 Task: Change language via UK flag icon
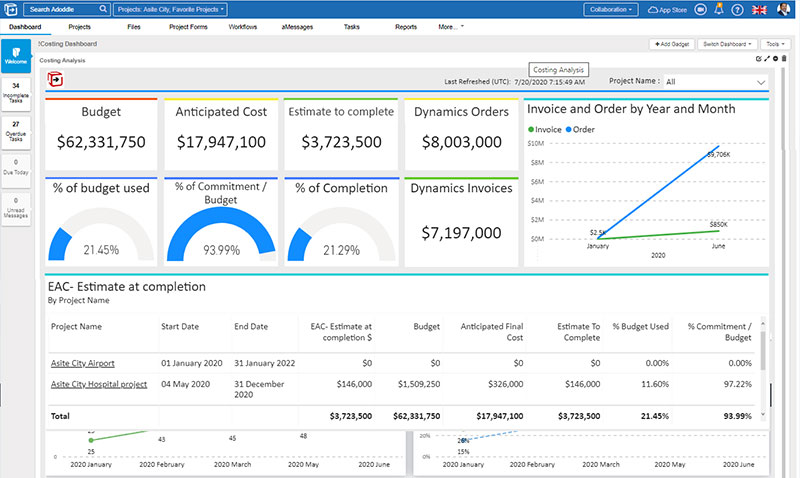tap(759, 10)
